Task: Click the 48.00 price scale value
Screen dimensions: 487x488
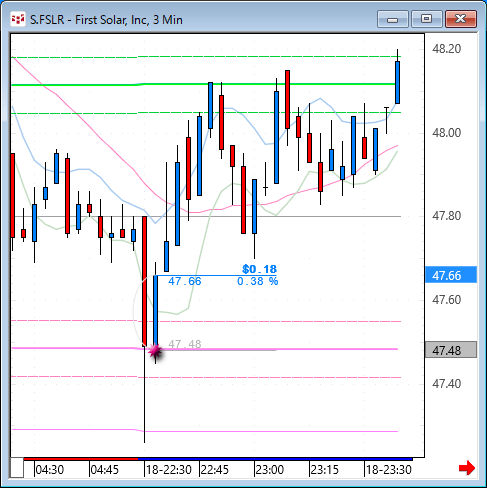Action: click(446, 133)
